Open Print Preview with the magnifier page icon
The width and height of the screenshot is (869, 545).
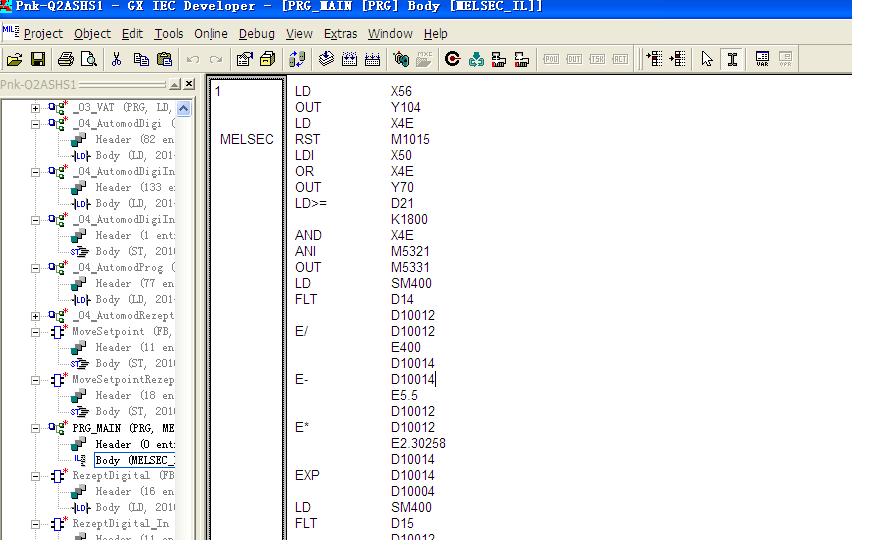(x=88, y=60)
